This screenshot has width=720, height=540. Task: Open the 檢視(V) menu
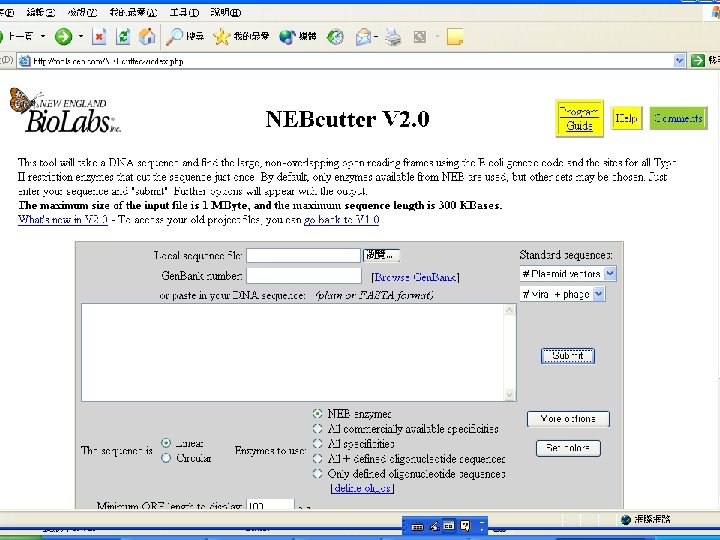coord(82,12)
